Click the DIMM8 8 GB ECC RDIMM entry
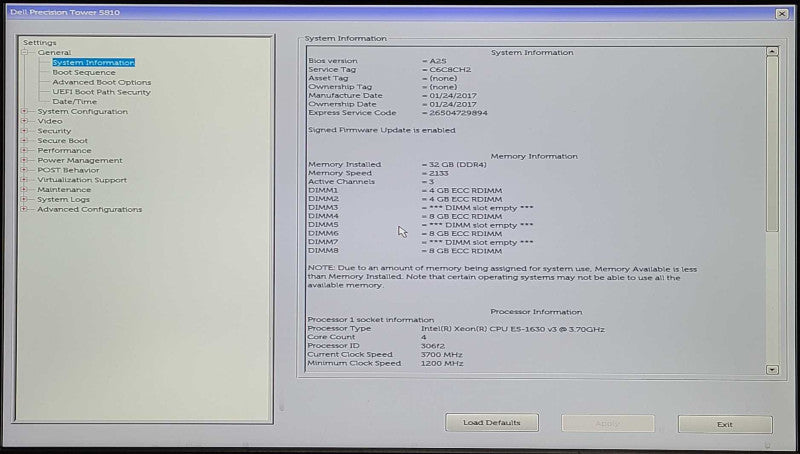800x454 pixels. (x=465, y=250)
